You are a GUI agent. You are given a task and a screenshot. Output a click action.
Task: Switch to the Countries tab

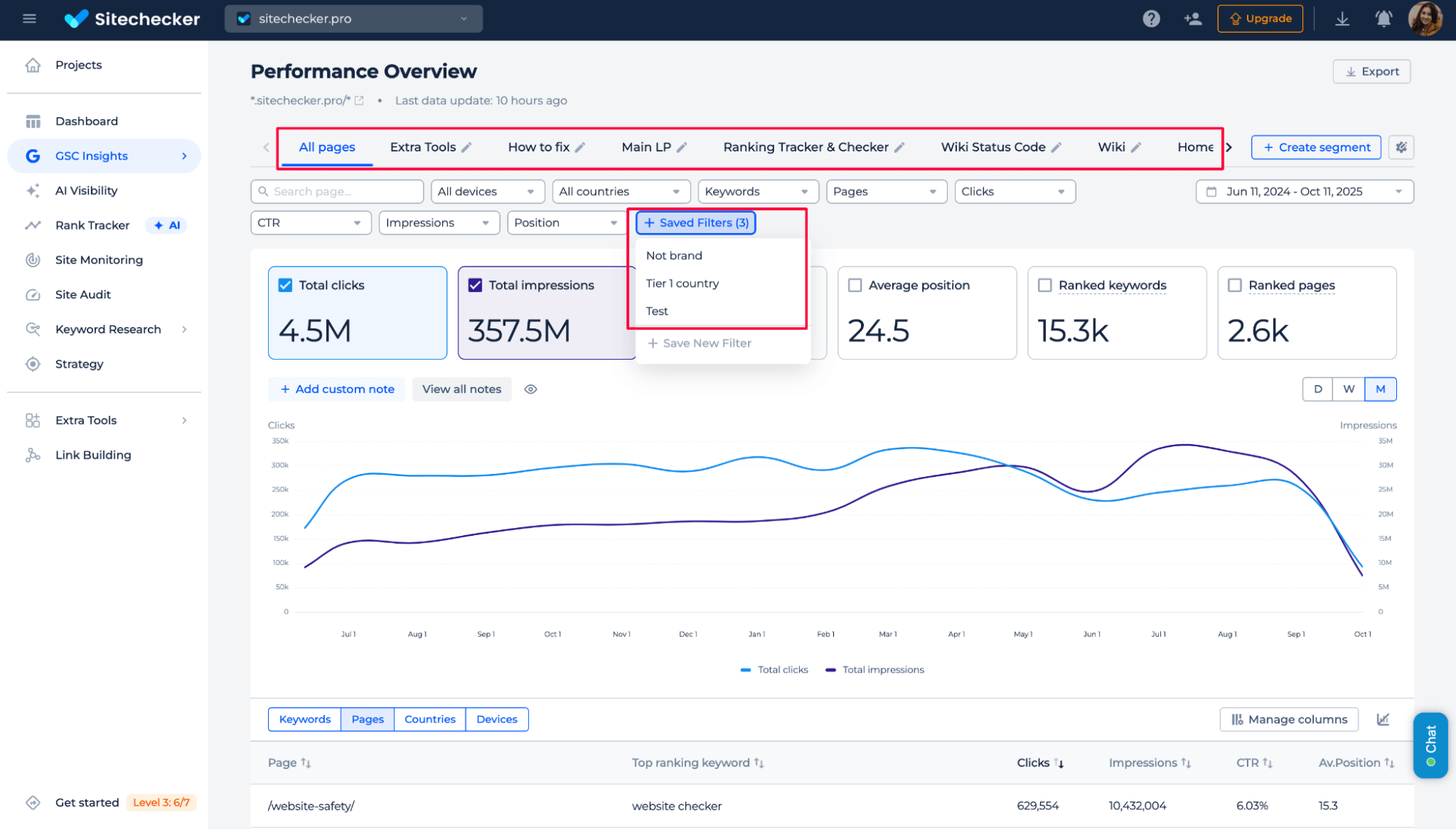(430, 719)
